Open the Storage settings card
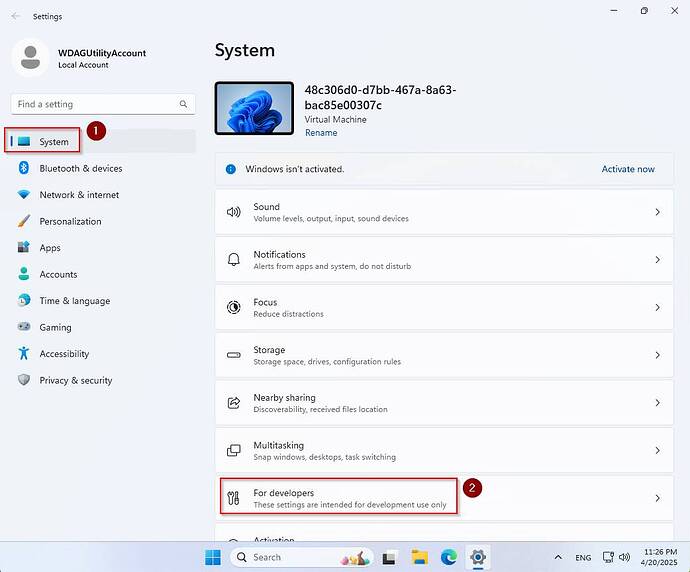690x572 pixels. [x=444, y=355]
